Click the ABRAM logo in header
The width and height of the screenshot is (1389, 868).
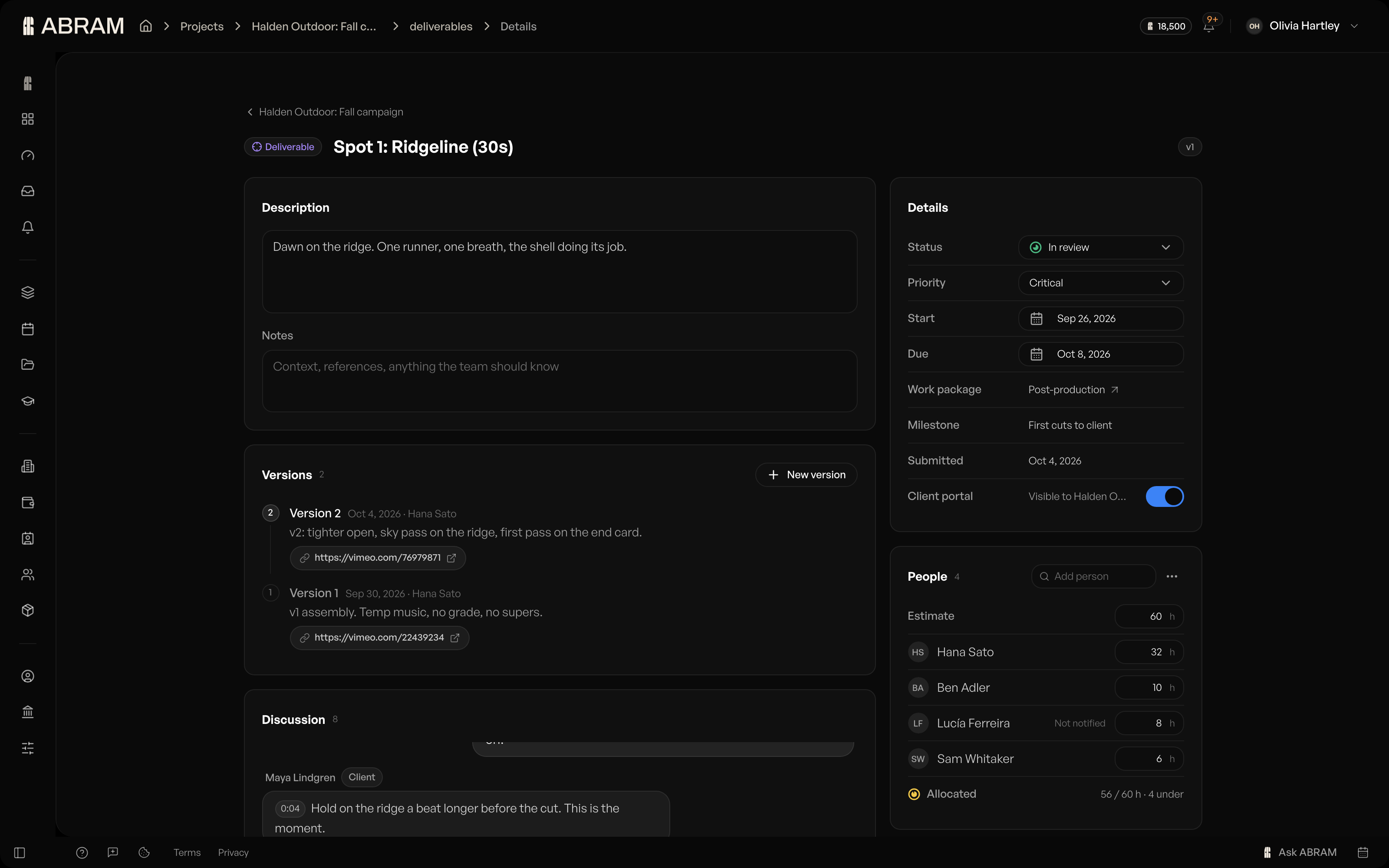(x=73, y=26)
